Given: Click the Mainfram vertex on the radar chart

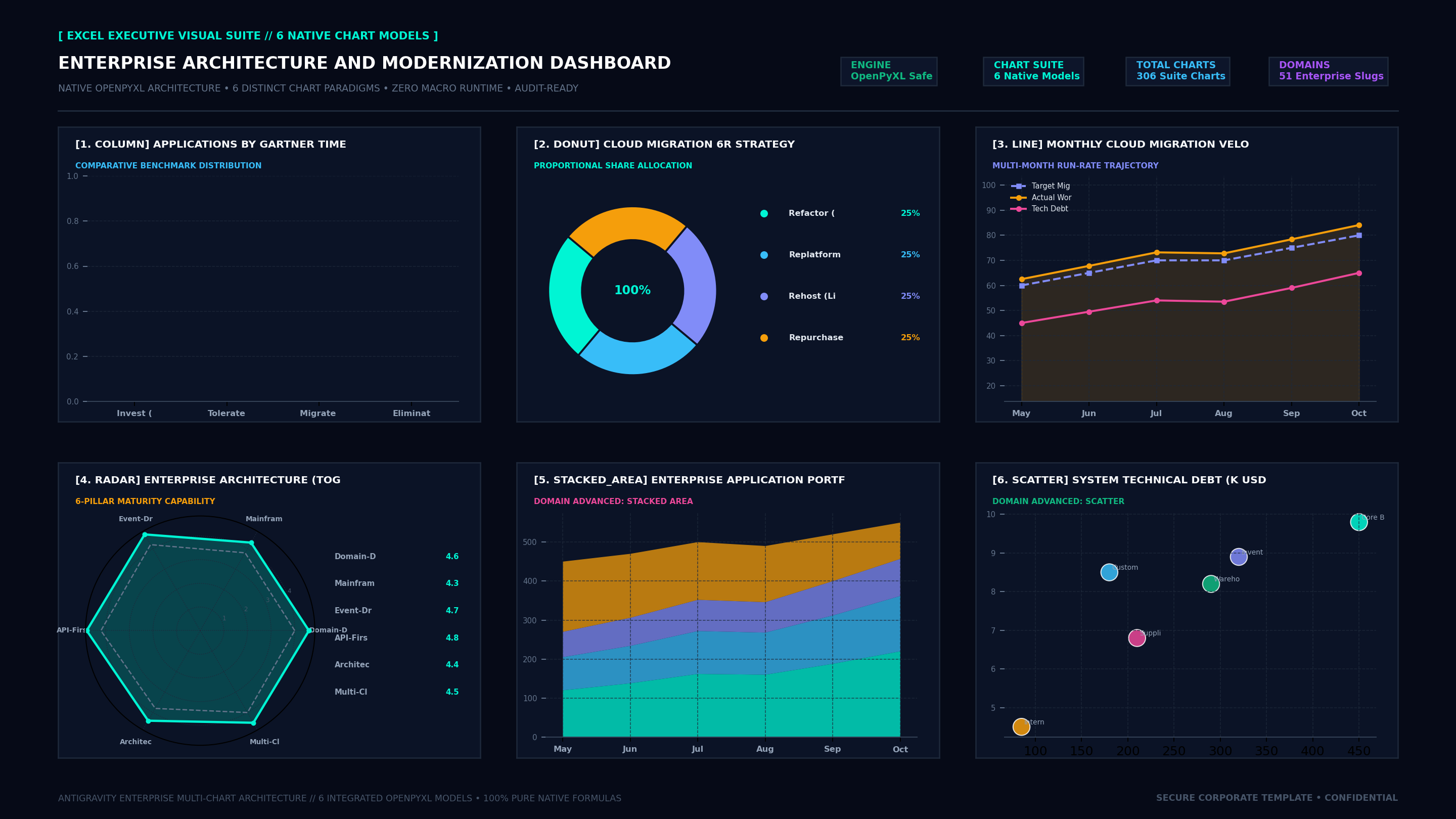Looking at the screenshot, I should point(252,542).
